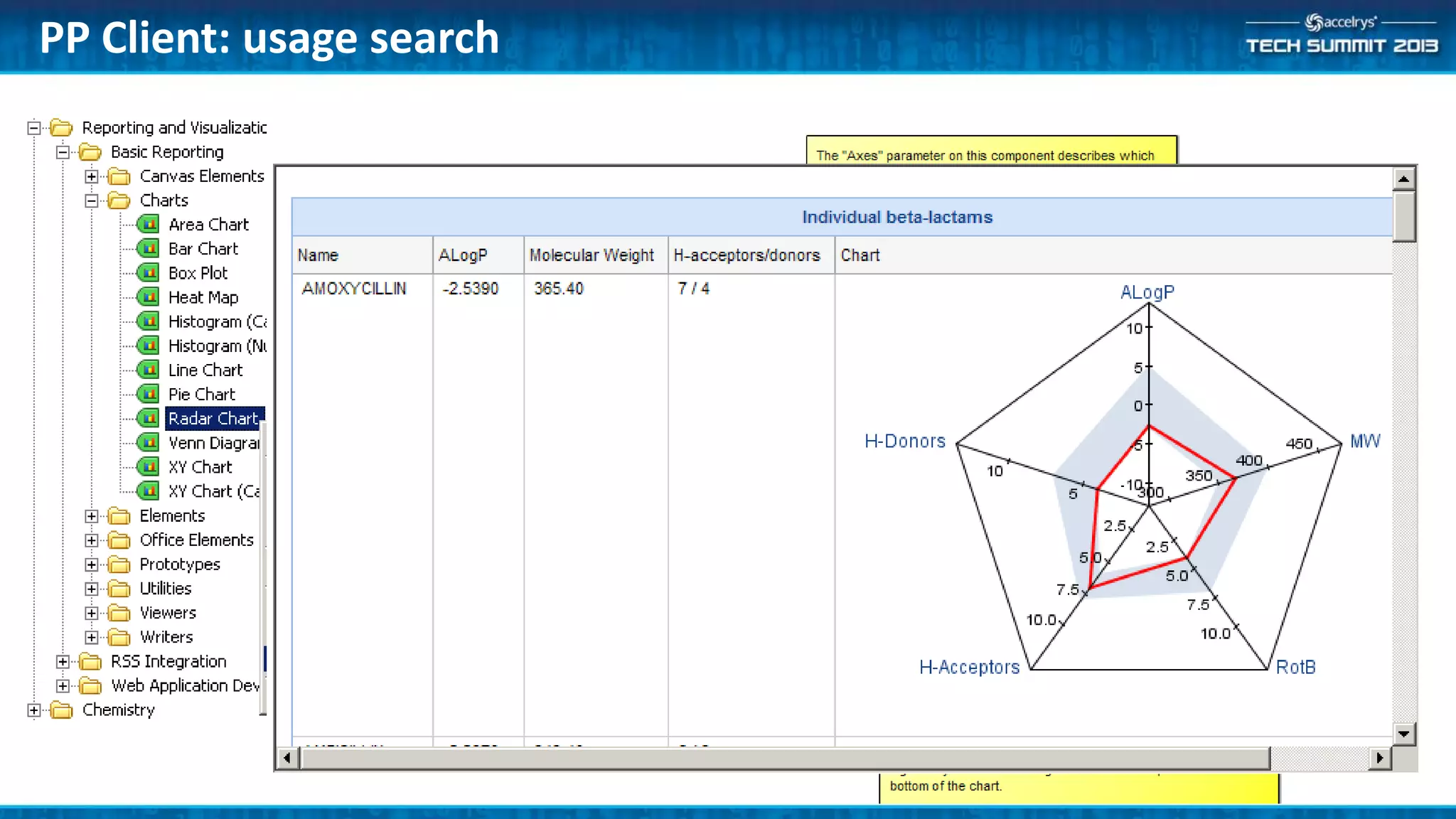Click the Chemistry folder icon

click(x=62, y=710)
